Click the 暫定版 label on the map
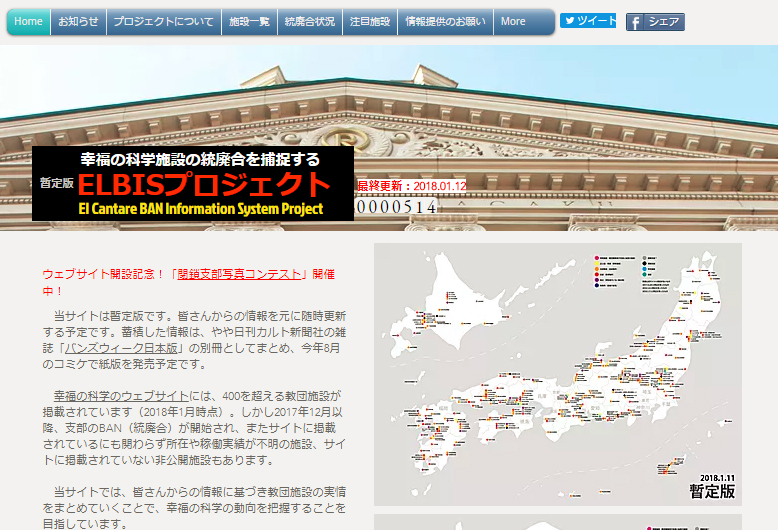Viewport: 778px width, 530px height. tap(712, 492)
